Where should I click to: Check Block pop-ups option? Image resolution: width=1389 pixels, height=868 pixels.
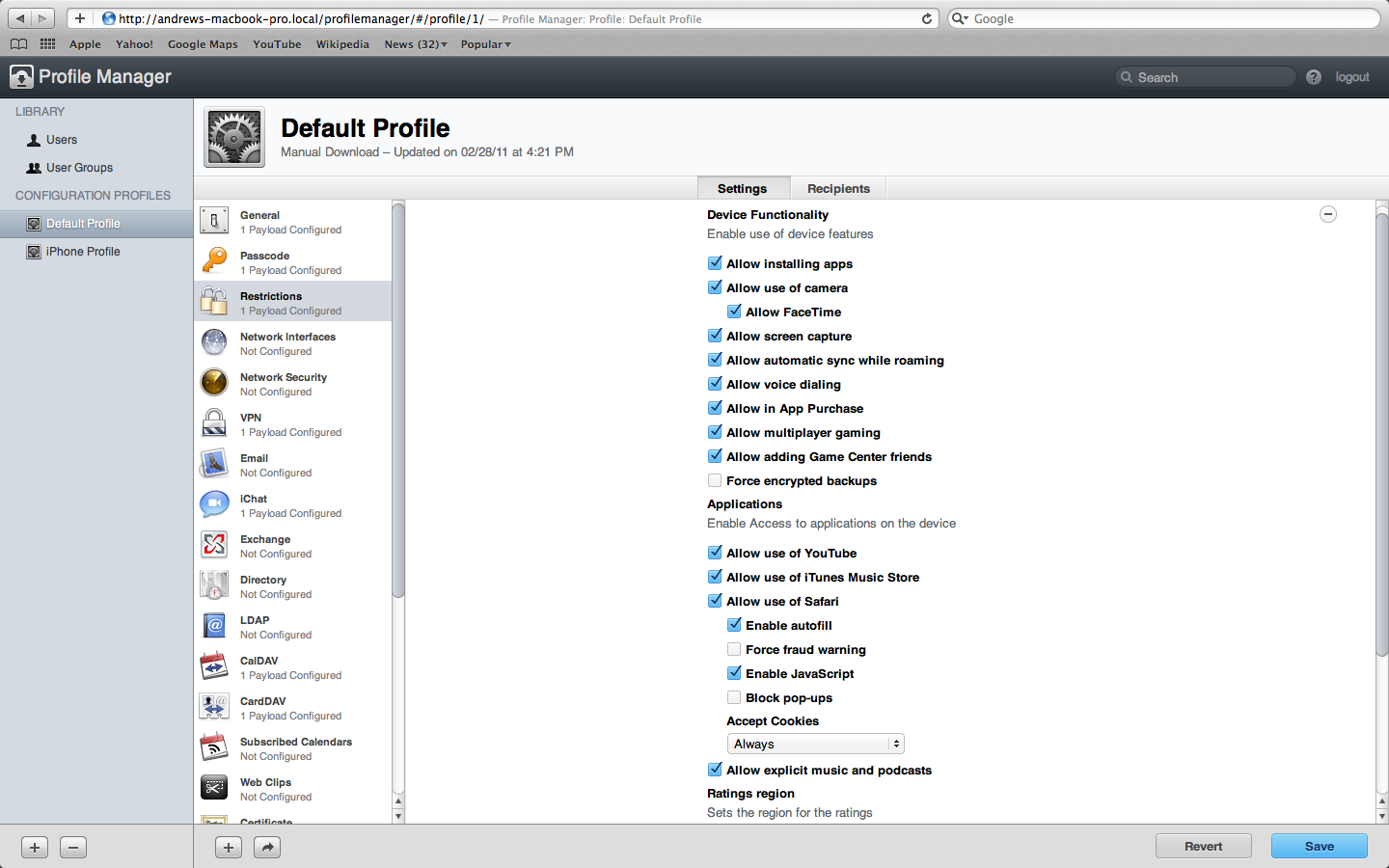tap(734, 697)
